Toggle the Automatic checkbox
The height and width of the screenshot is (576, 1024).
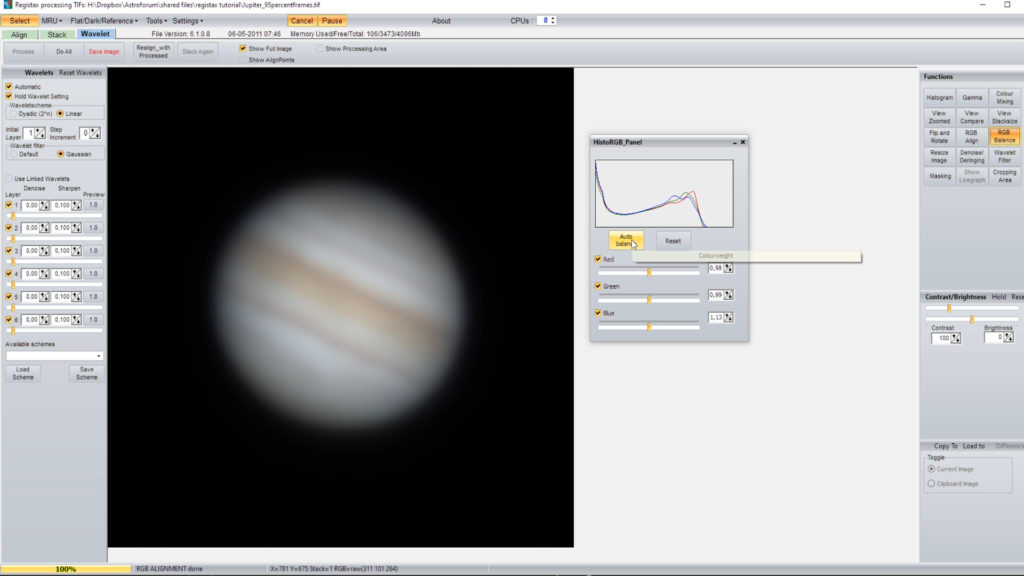pyautogui.click(x=9, y=86)
